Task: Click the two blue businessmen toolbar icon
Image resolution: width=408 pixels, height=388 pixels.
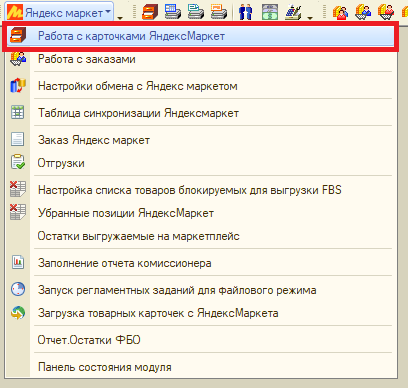Action: (x=246, y=12)
